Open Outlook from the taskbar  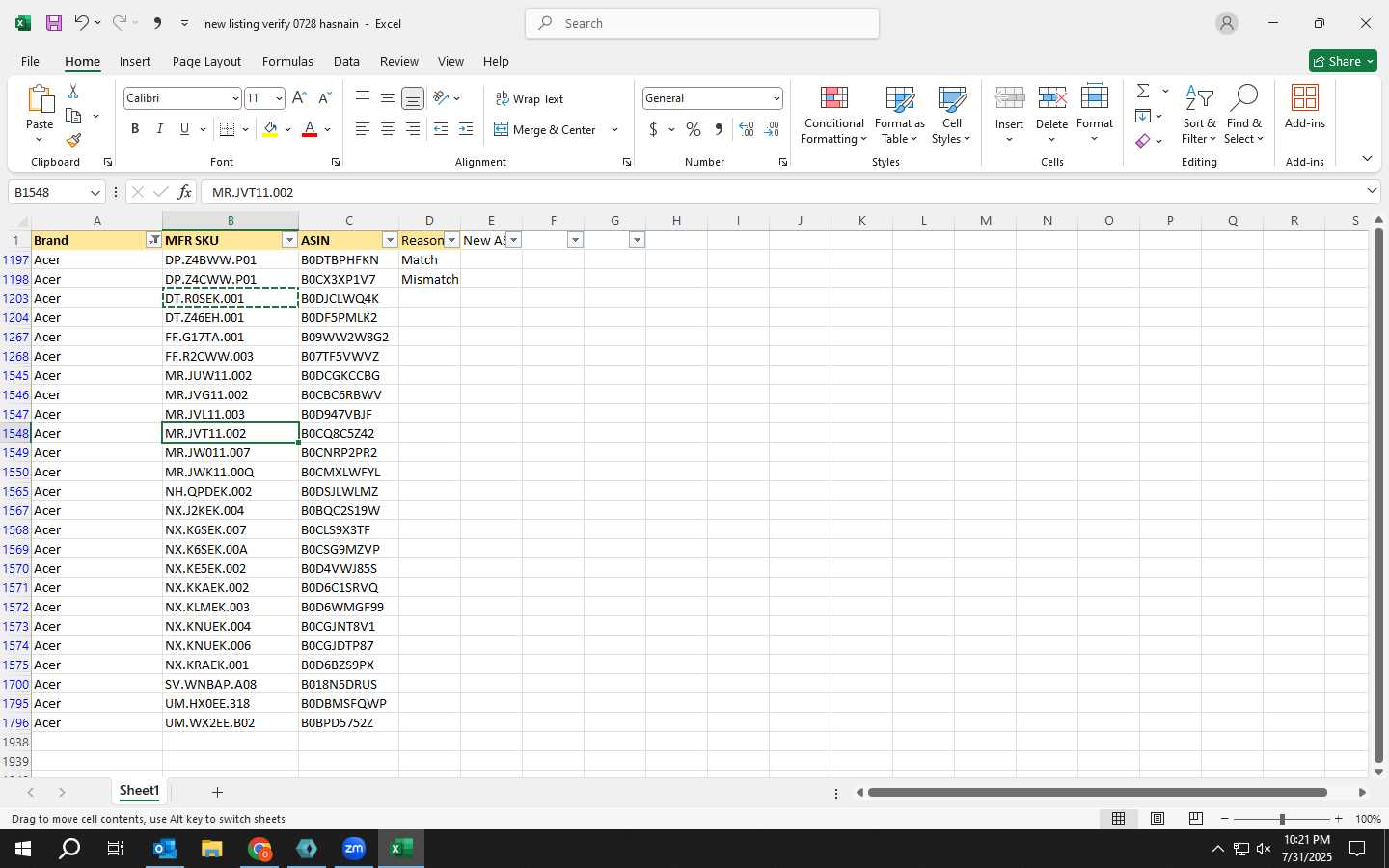(165, 849)
